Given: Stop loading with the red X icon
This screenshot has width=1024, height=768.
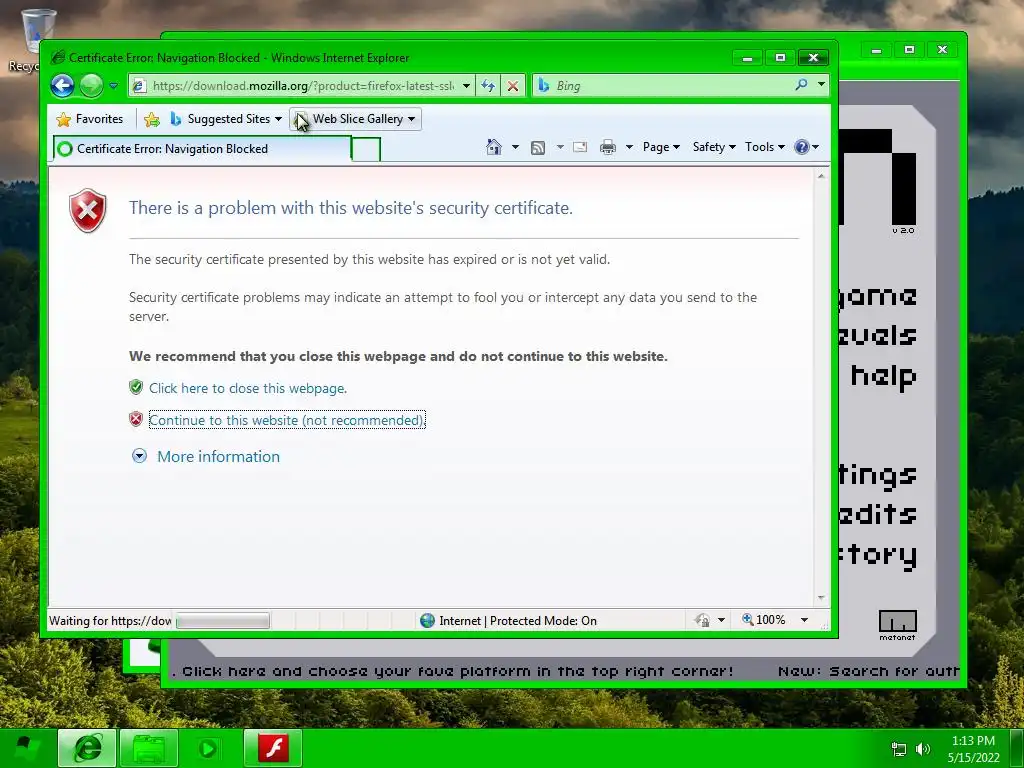Looking at the screenshot, I should click(513, 86).
